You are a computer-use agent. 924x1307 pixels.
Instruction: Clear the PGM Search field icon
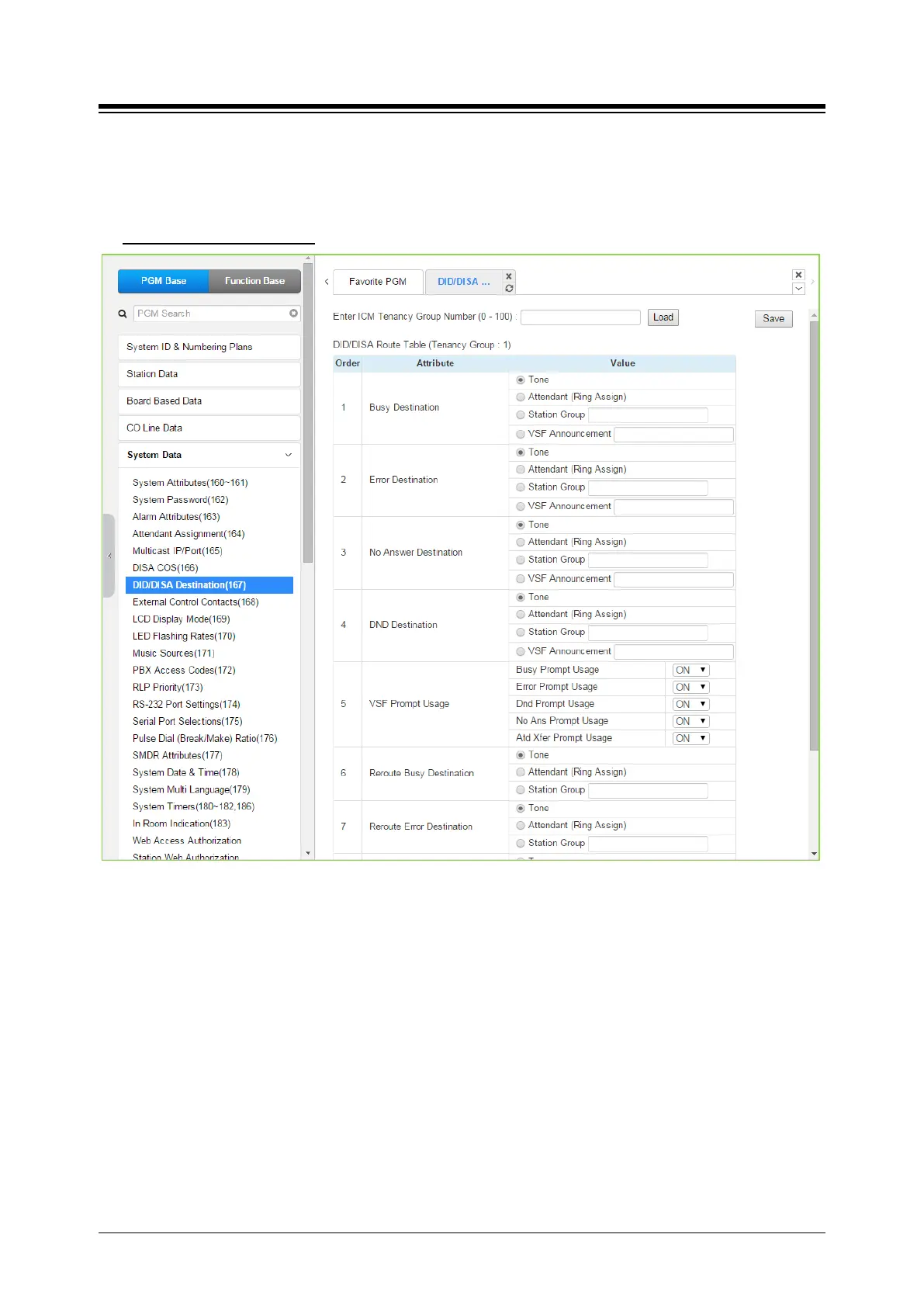tap(293, 314)
